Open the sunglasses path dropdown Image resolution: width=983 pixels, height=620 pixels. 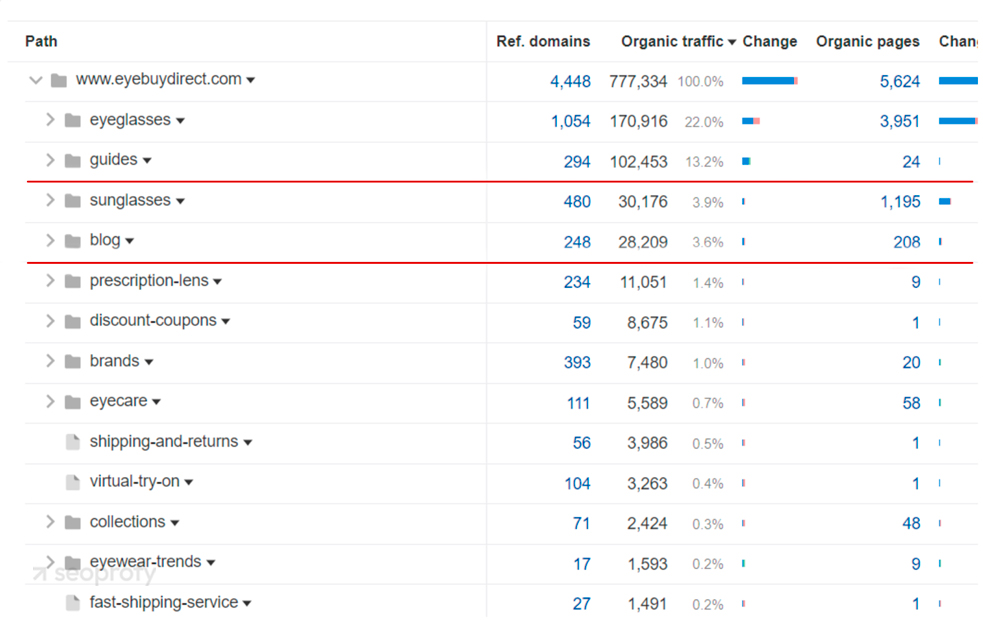(x=181, y=201)
